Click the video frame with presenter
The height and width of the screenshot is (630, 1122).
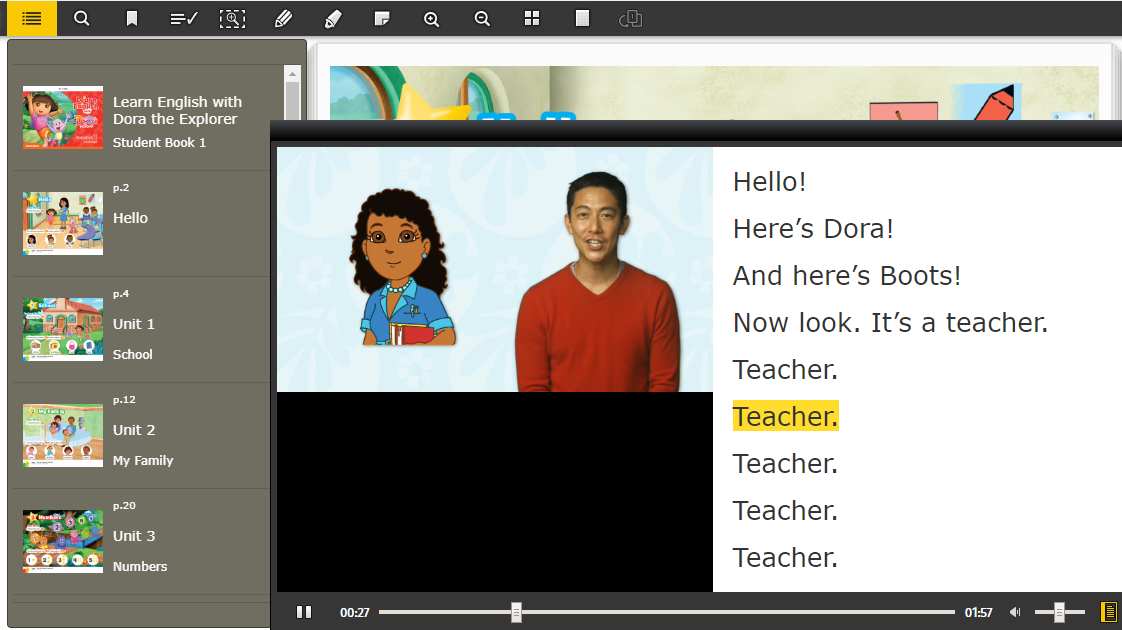(x=494, y=269)
